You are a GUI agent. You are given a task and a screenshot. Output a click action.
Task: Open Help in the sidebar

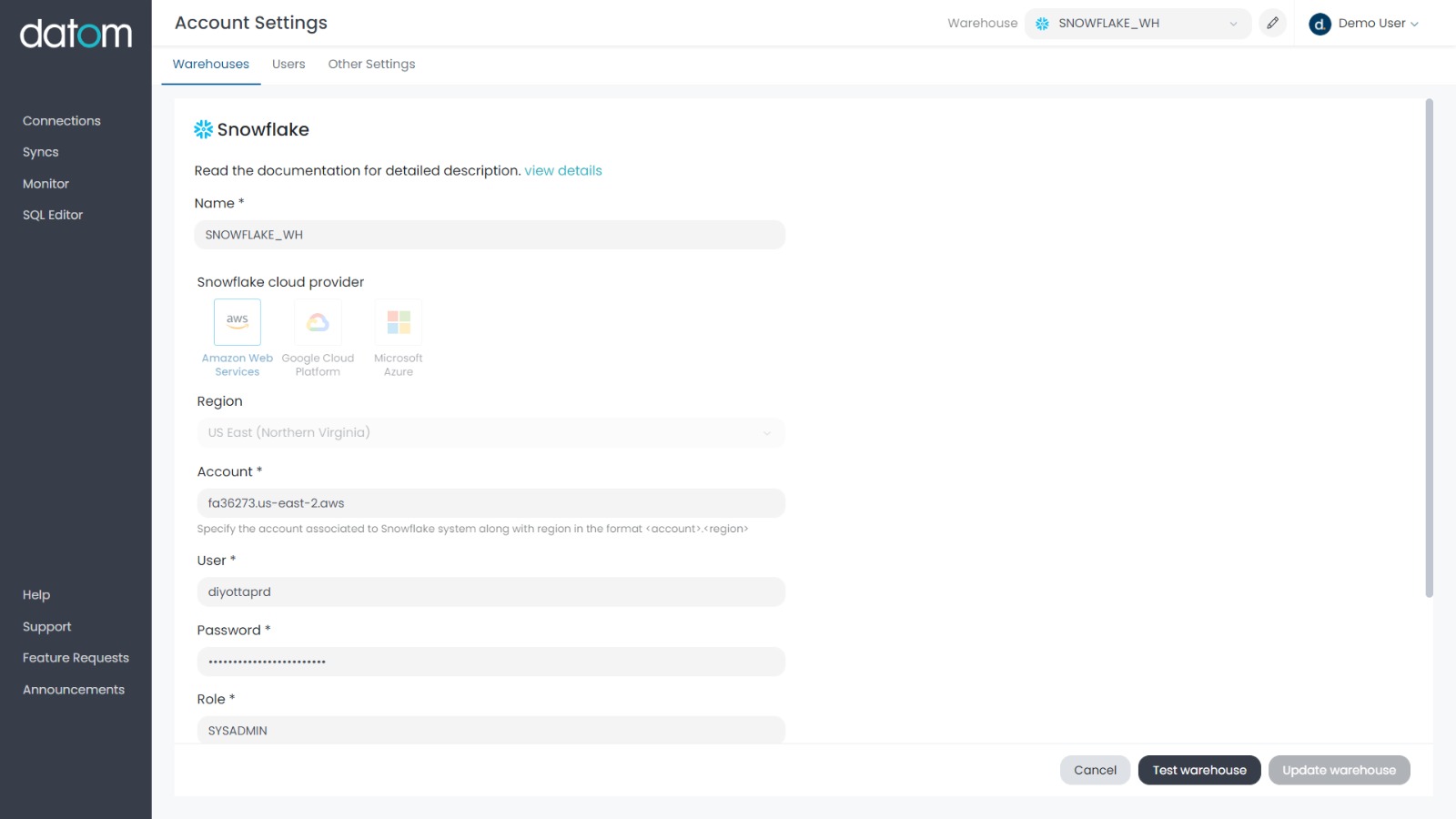(x=36, y=595)
